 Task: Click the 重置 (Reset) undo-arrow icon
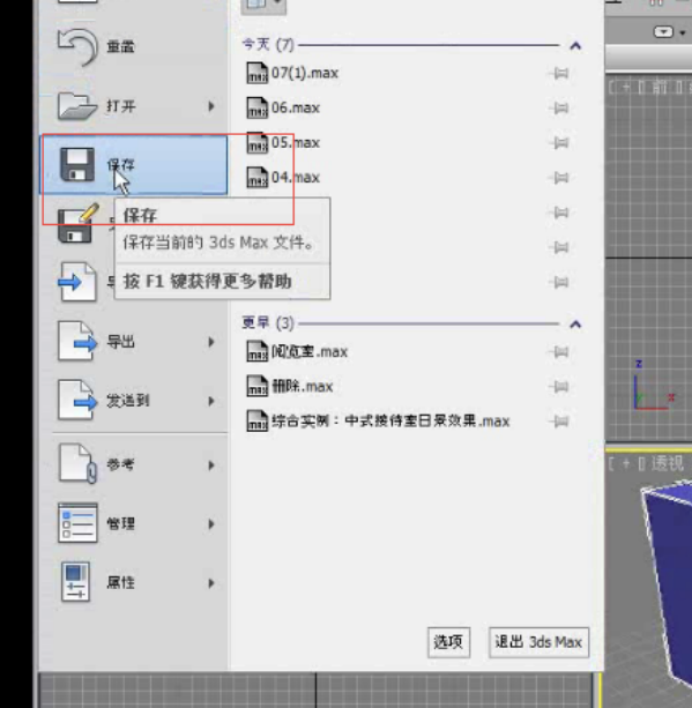(x=77, y=47)
